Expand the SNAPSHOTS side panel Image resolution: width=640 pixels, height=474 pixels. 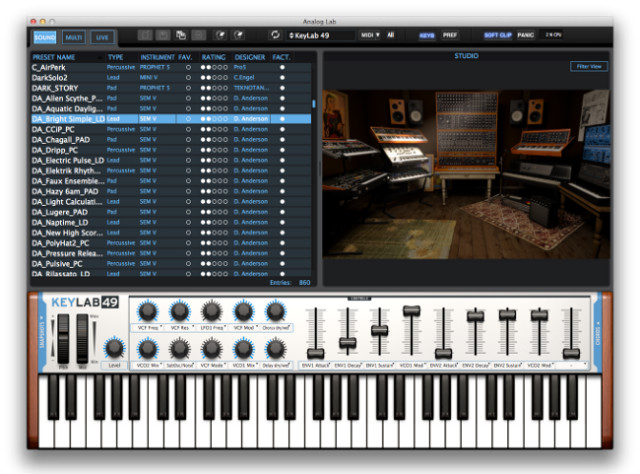(x=41, y=333)
